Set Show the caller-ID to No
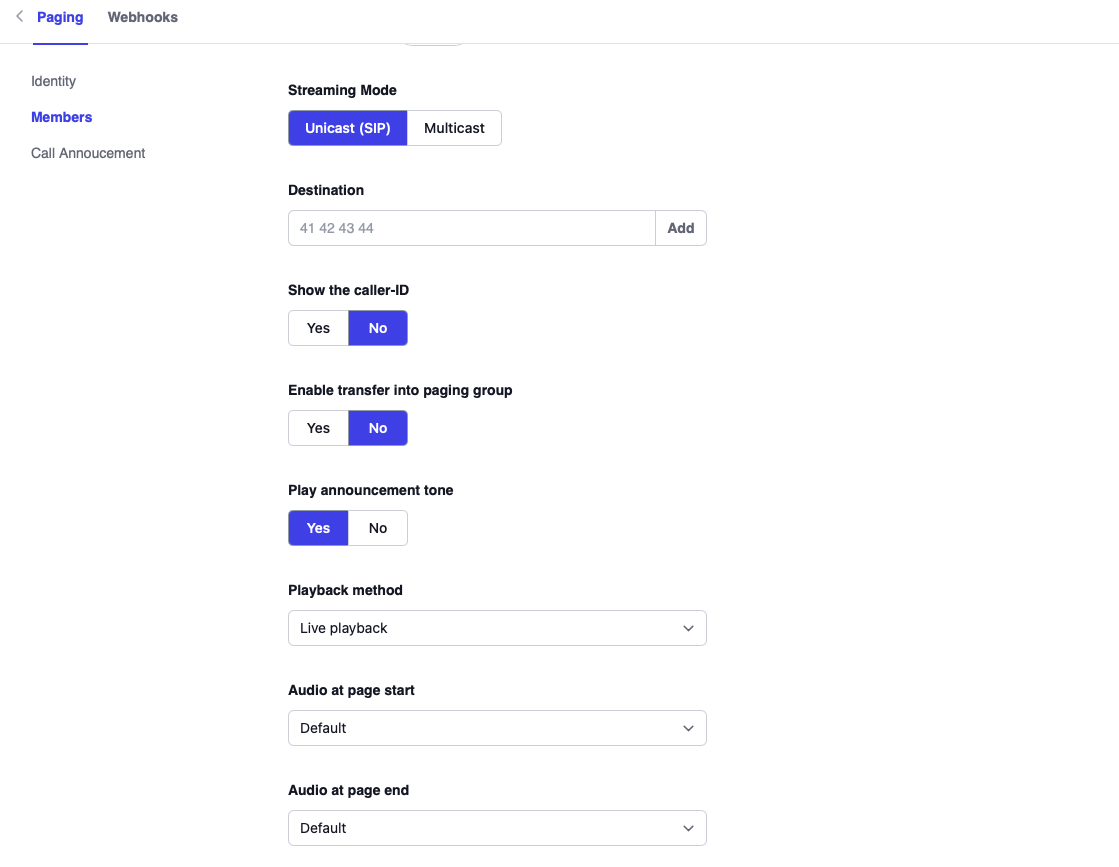The width and height of the screenshot is (1119, 867). [x=377, y=328]
